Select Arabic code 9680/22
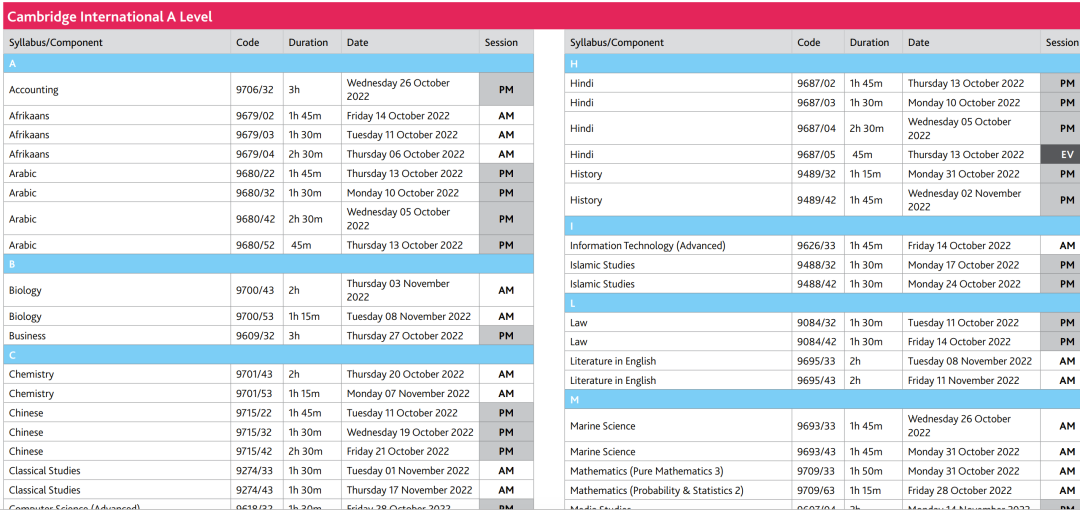 tap(255, 174)
